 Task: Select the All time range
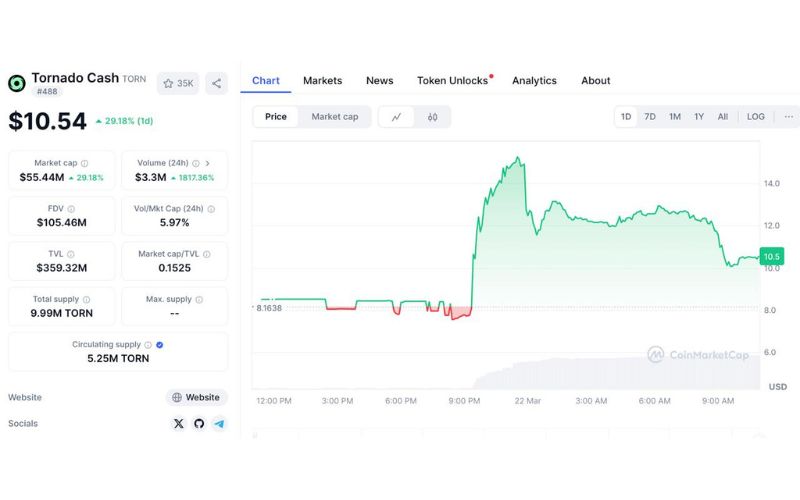coord(722,117)
